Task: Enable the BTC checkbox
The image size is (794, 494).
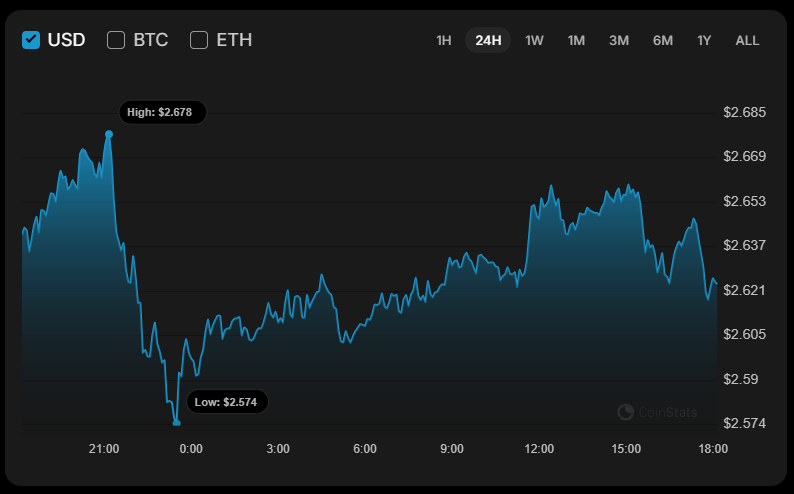Action: [x=116, y=40]
